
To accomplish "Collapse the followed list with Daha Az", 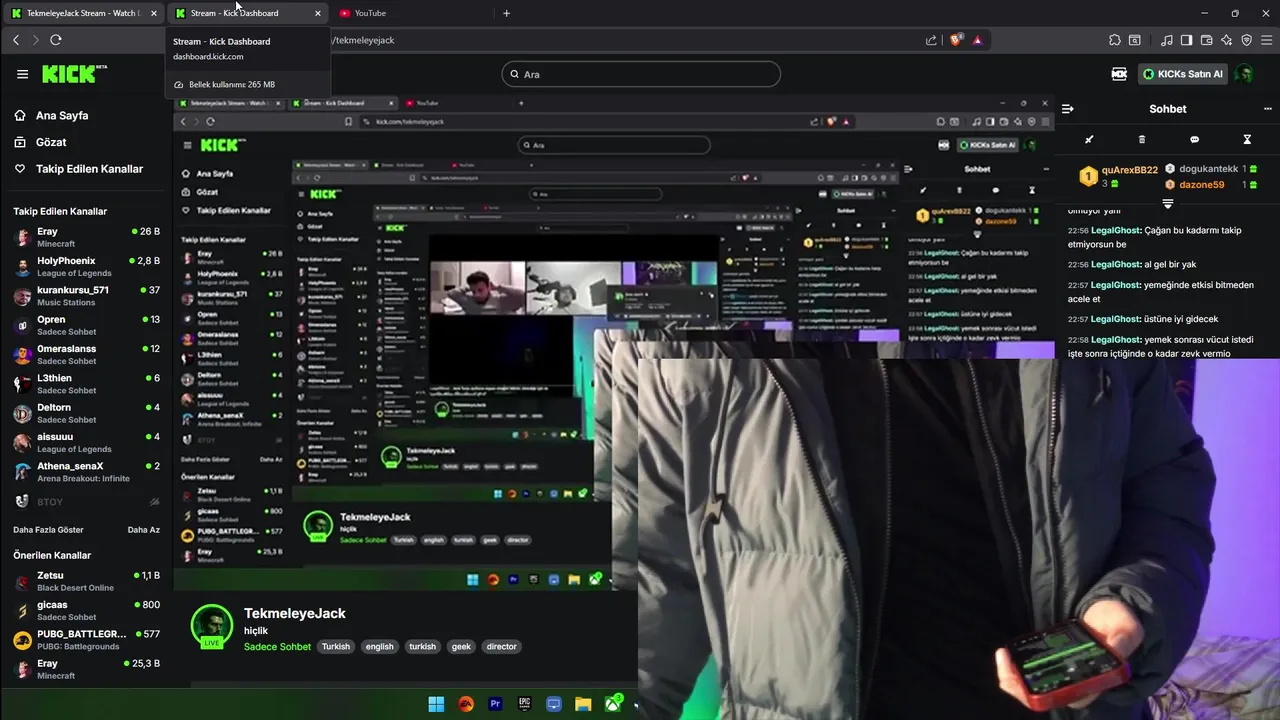I will [144, 530].
